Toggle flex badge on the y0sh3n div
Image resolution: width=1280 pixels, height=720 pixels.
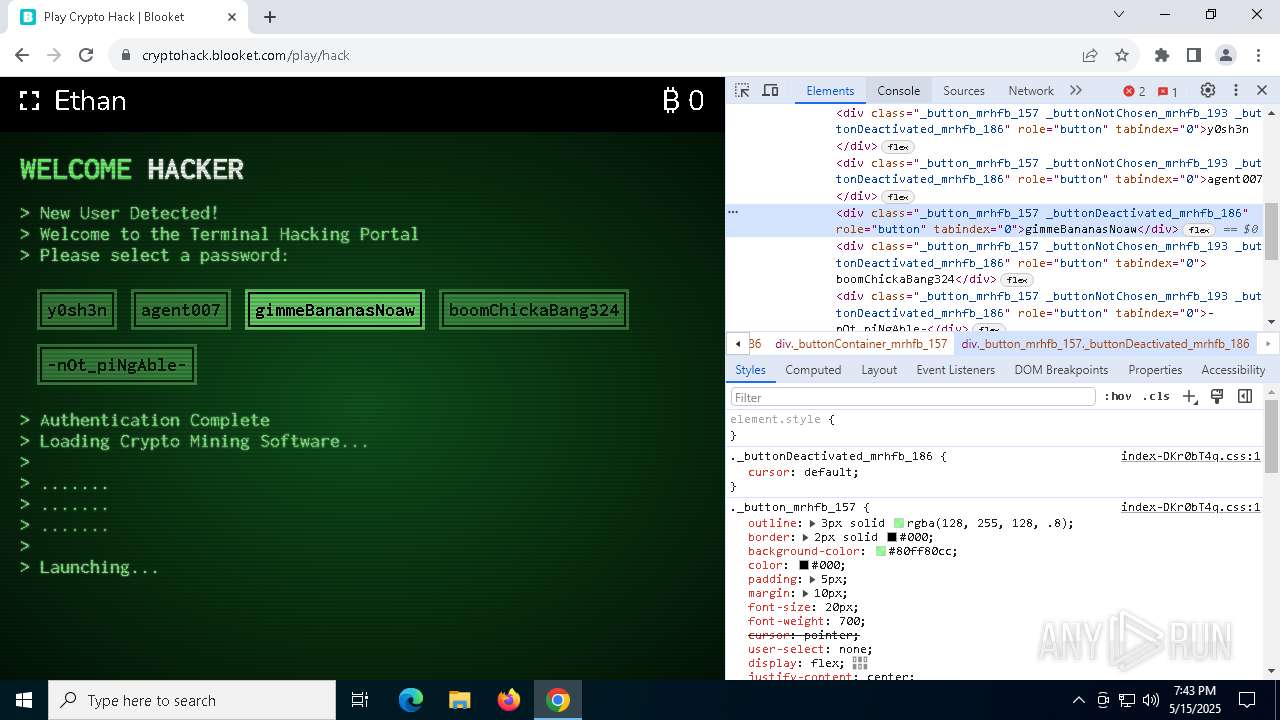pos(898,147)
